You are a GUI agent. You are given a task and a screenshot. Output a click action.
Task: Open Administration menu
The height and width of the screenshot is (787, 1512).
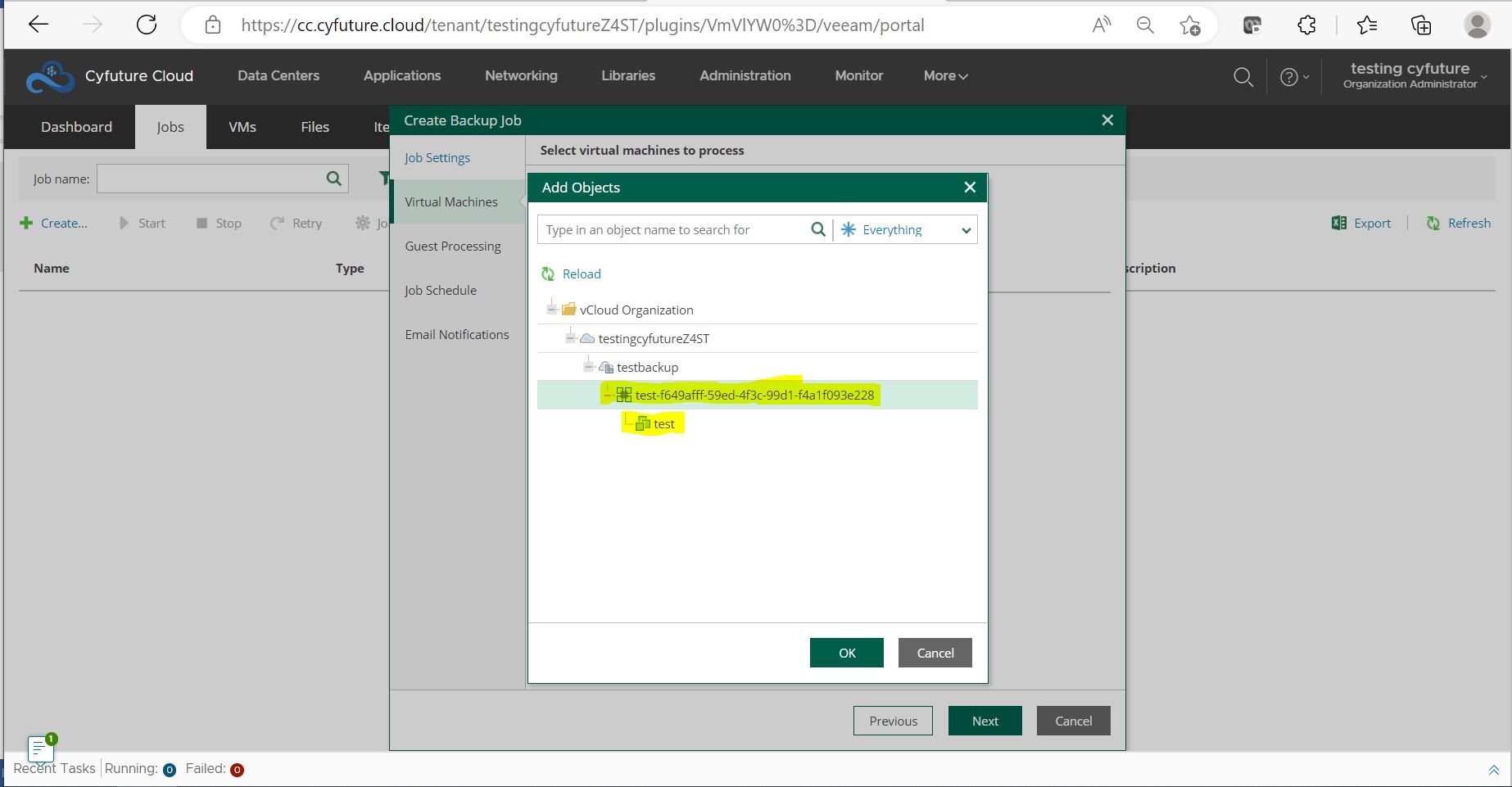point(745,75)
